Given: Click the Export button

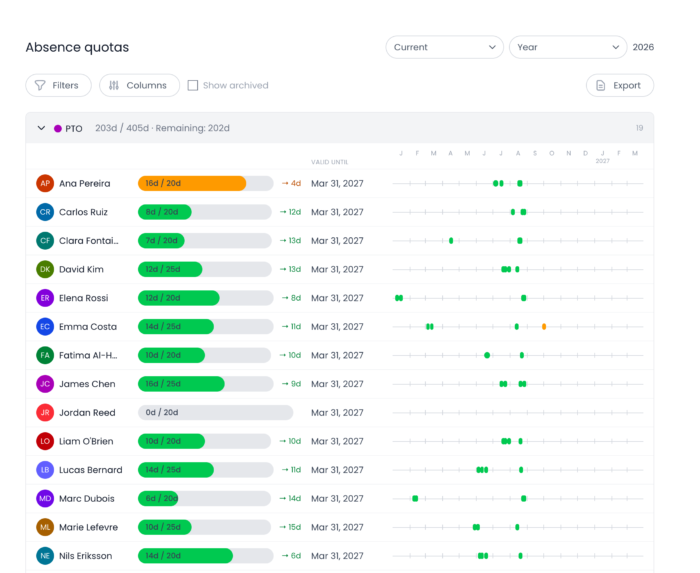Looking at the screenshot, I should (620, 85).
